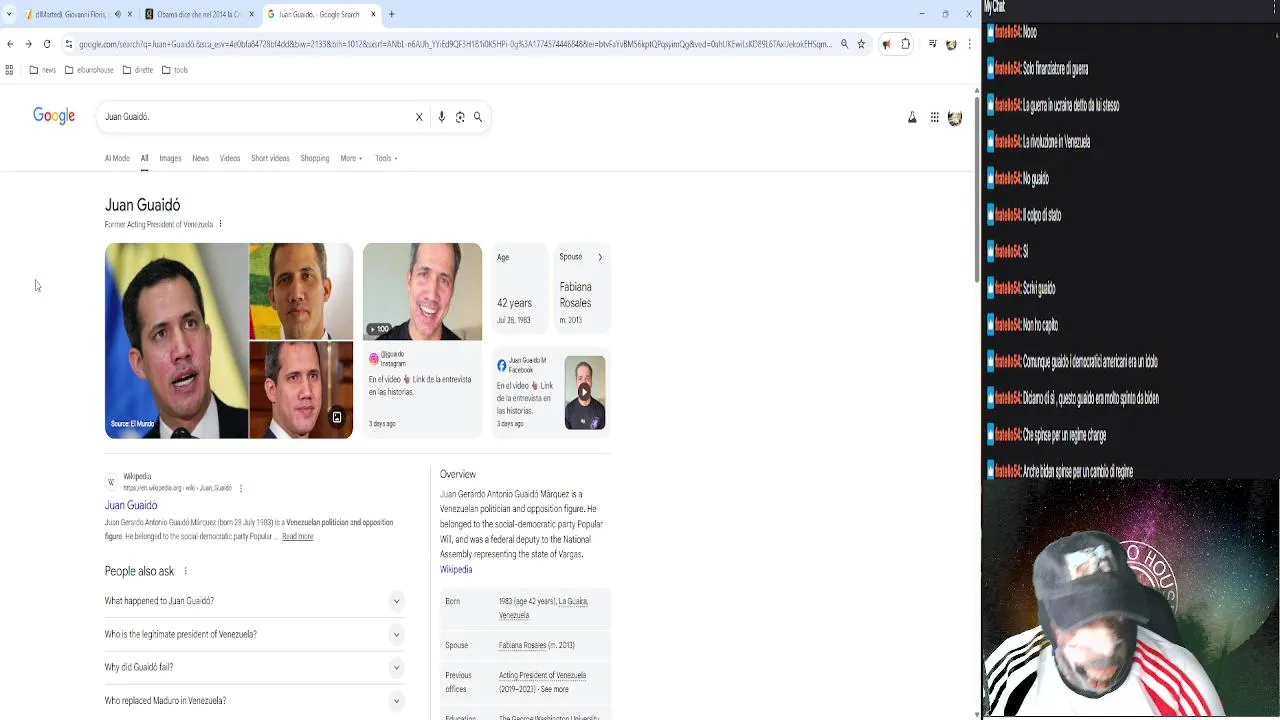1280x720 pixels.
Task: Click the magnifier search button
Action: [478, 117]
